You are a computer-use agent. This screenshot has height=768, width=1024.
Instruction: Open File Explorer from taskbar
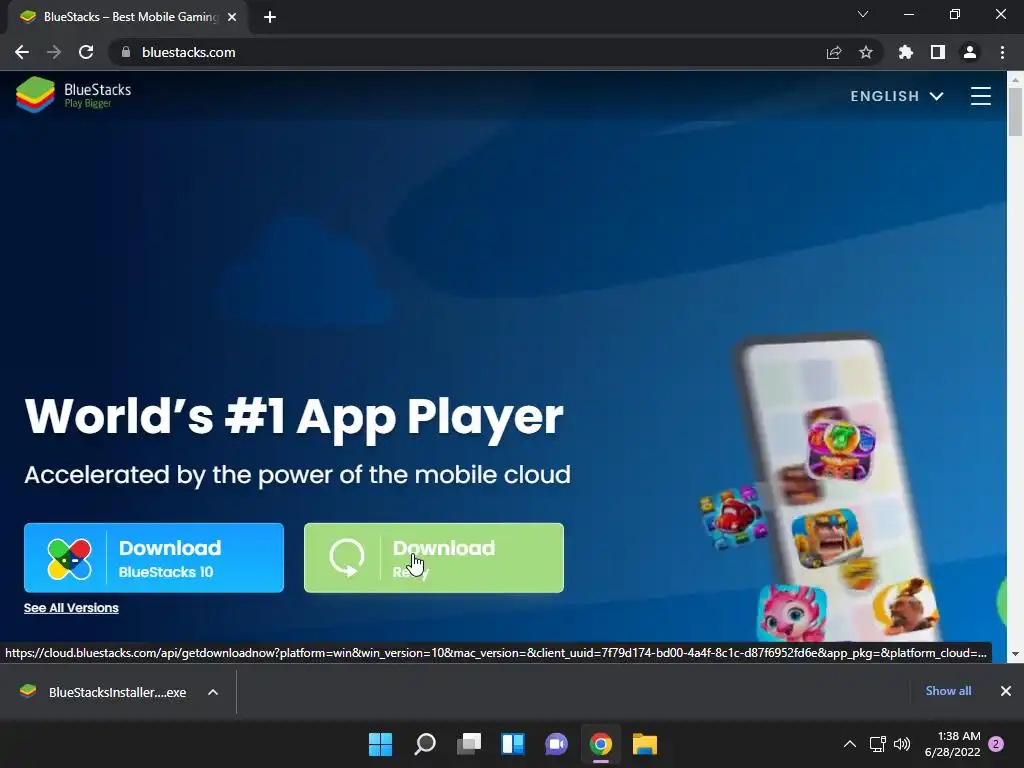[645, 744]
